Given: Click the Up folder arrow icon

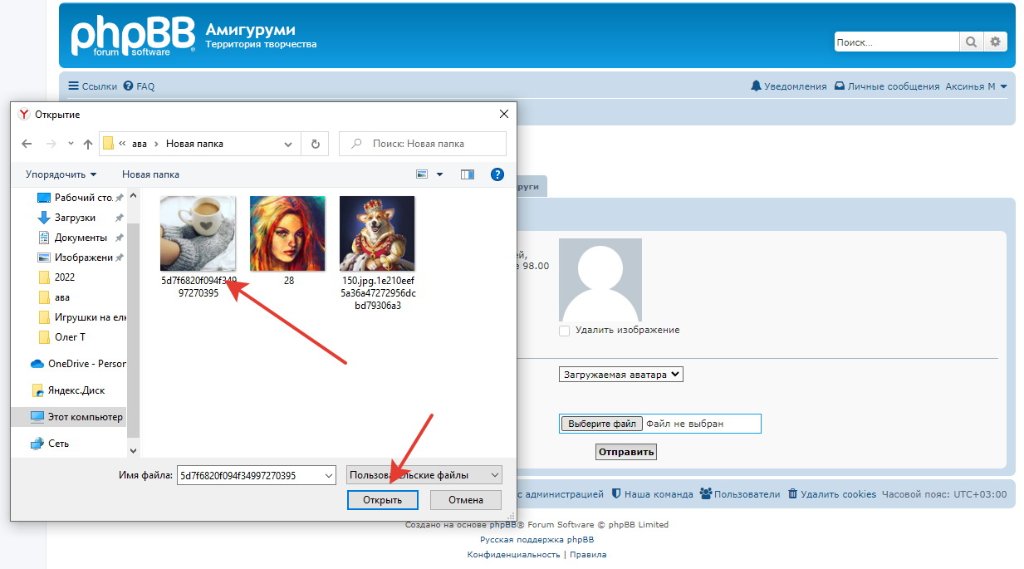Looking at the screenshot, I should 88,144.
